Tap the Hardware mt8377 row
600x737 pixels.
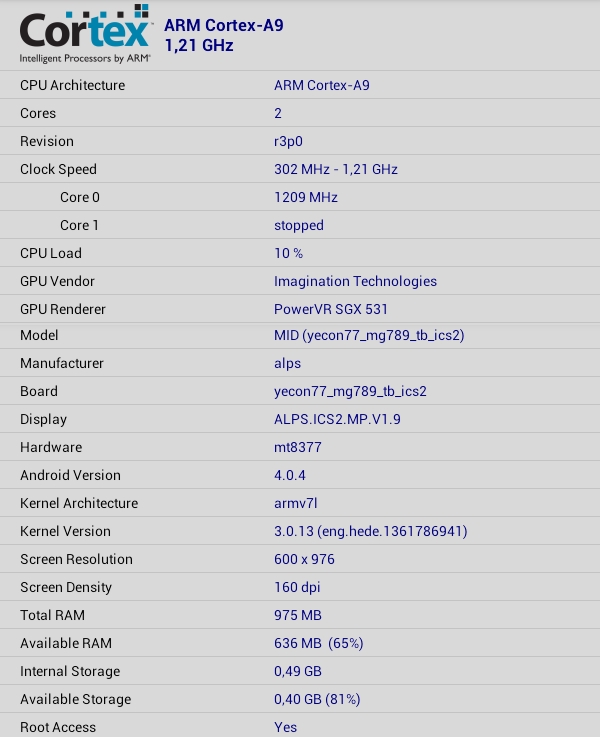point(300,447)
